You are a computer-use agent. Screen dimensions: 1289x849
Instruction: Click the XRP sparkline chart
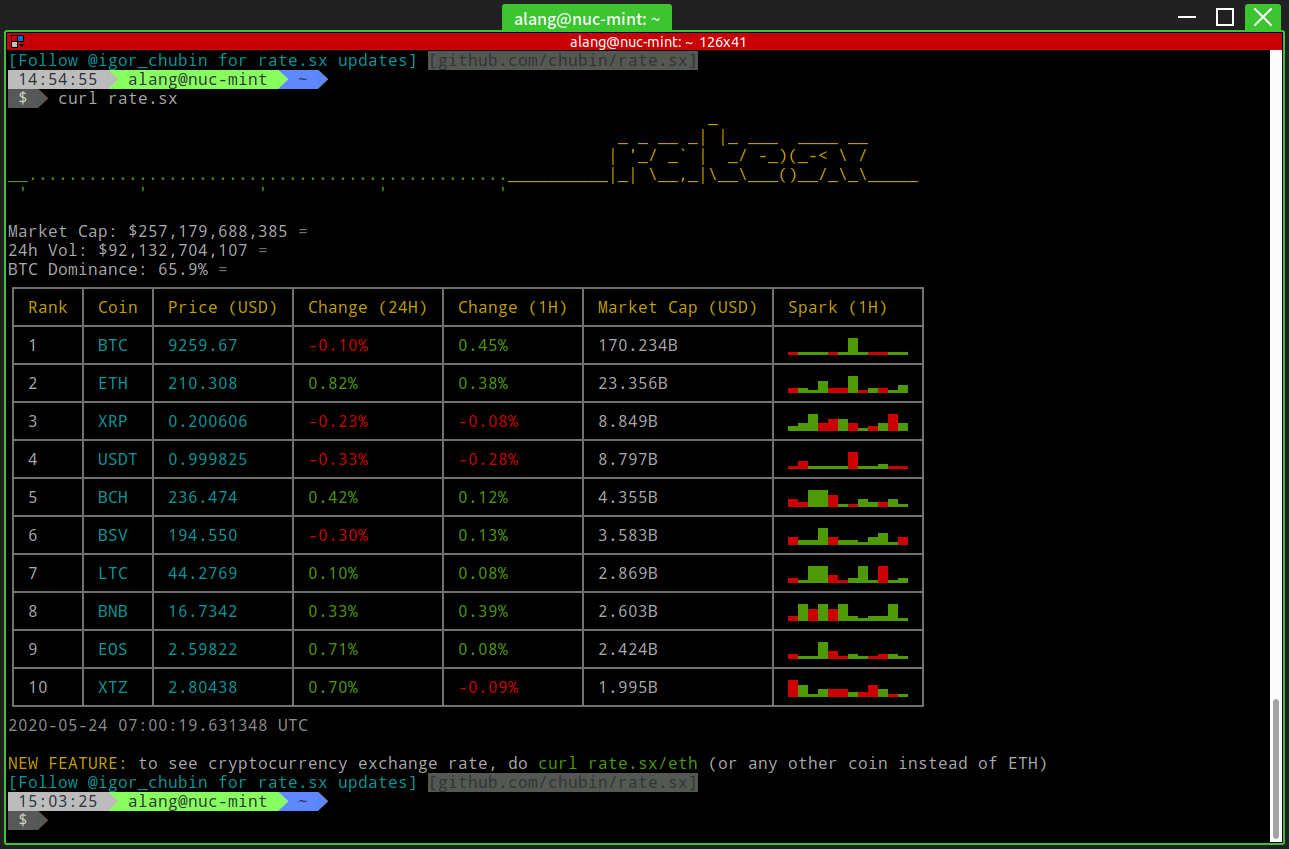(848, 422)
